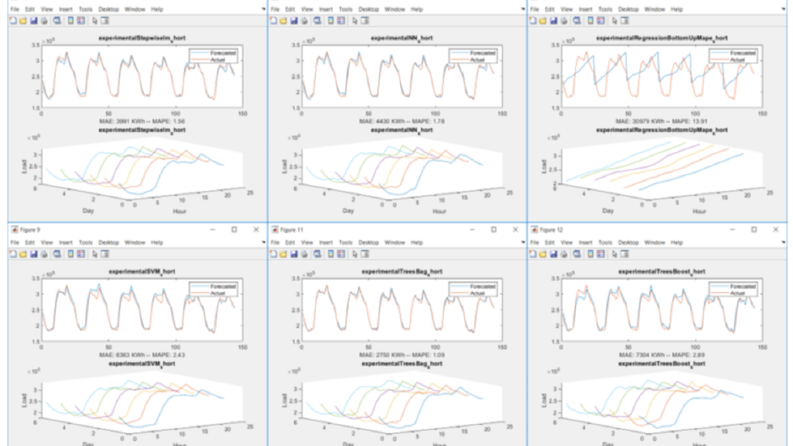This screenshot has width=793, height=446.
Task: Expand dock arrow in NN window menu bar
Action: coord(523,9)
